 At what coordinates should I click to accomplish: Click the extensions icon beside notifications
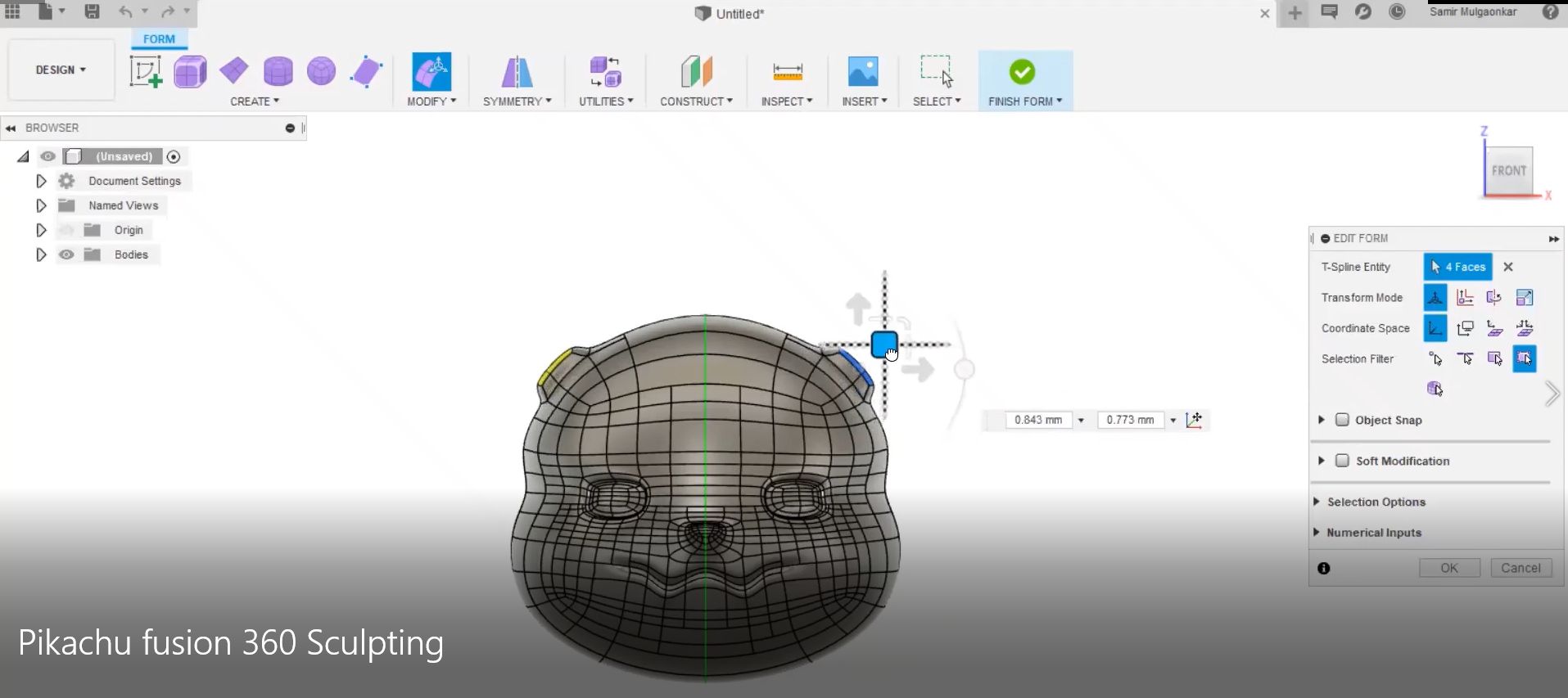pos(1363,11)
